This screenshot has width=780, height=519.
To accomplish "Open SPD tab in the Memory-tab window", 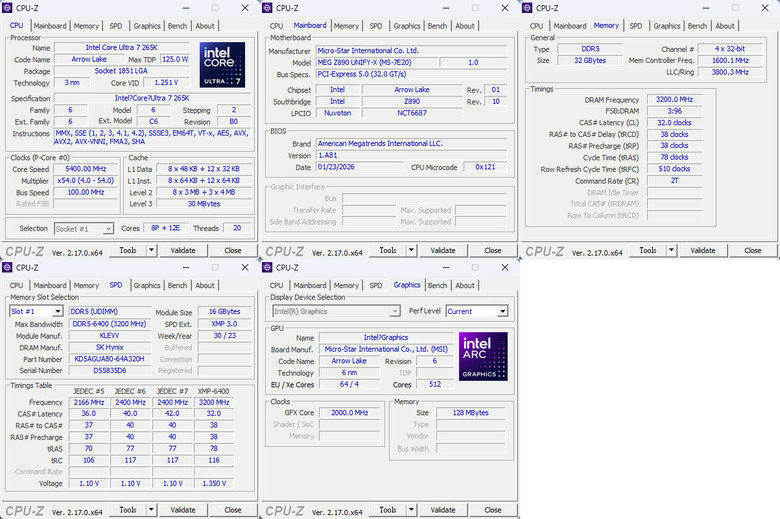I will tap(636, 26).
